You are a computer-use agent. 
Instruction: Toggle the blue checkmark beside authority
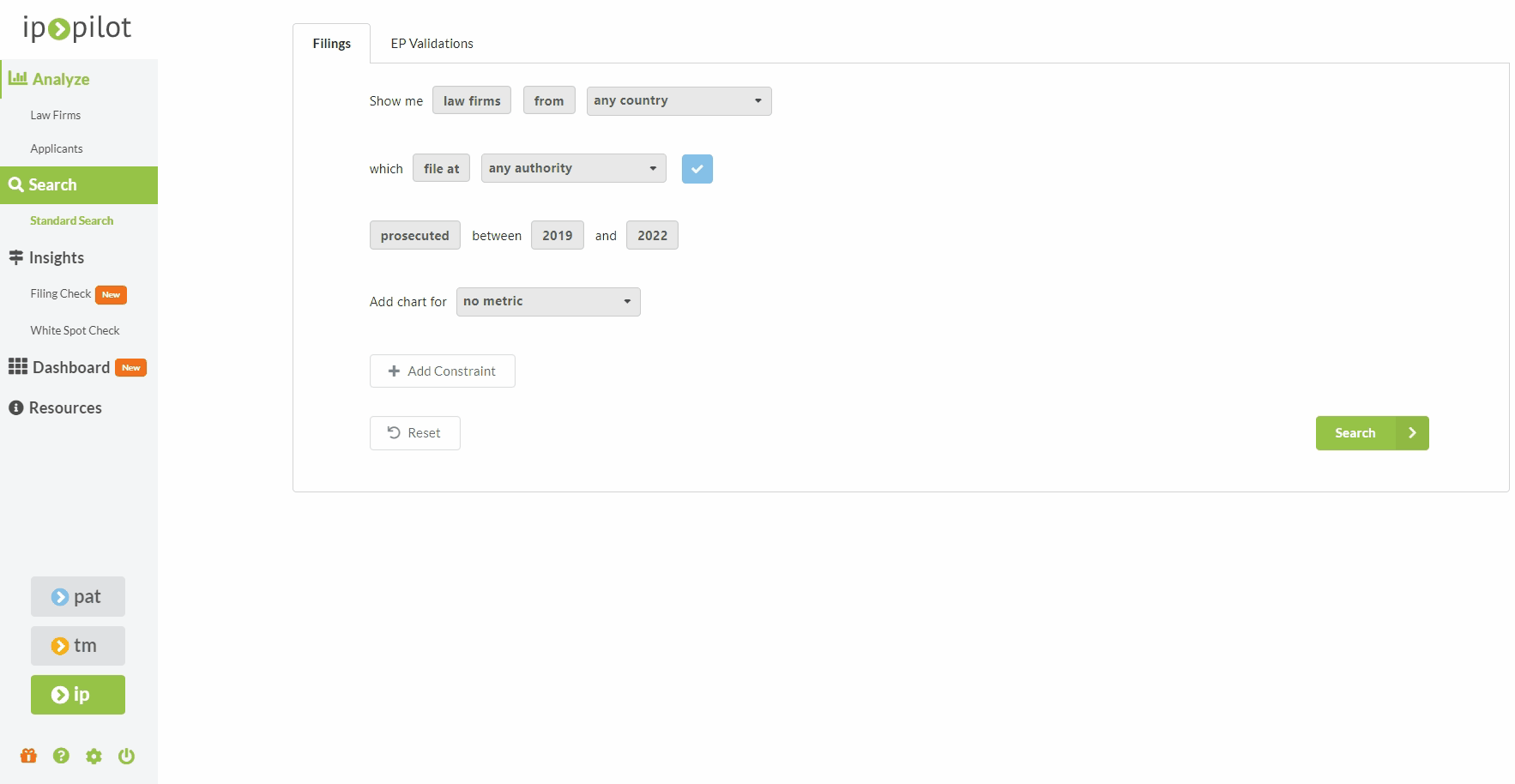point(697,169)
